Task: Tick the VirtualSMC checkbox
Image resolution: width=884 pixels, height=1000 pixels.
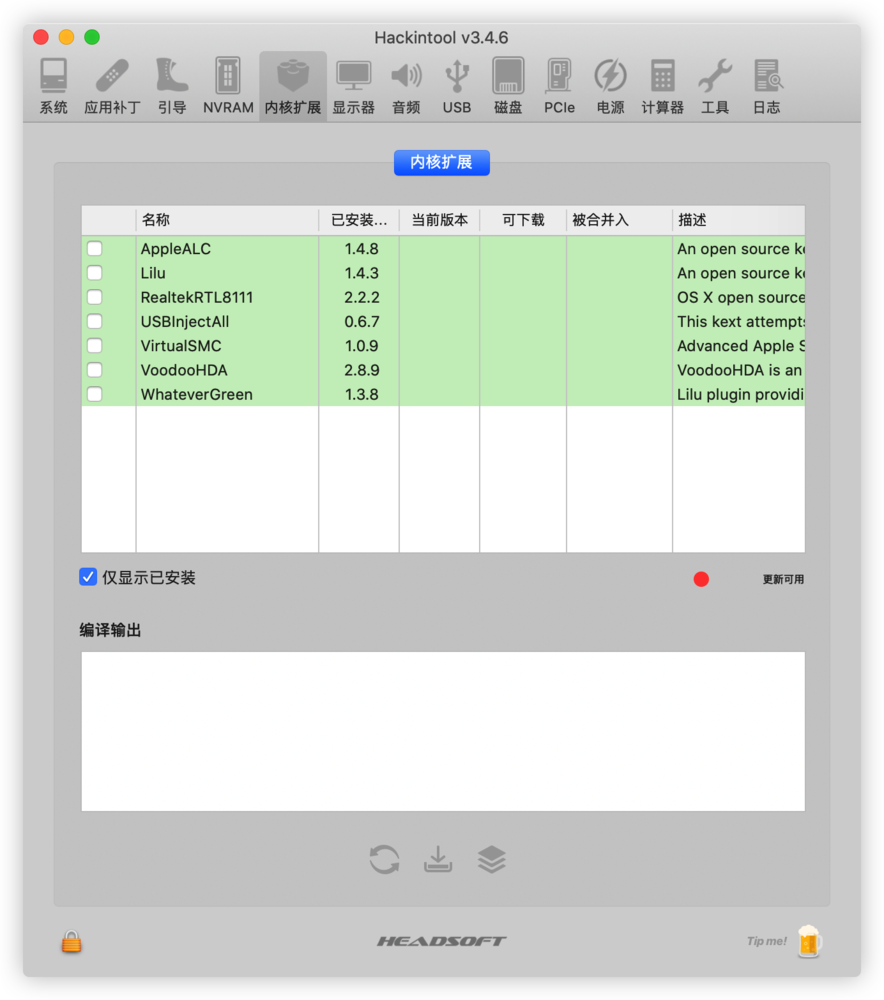Action: (x=94, y=346)
